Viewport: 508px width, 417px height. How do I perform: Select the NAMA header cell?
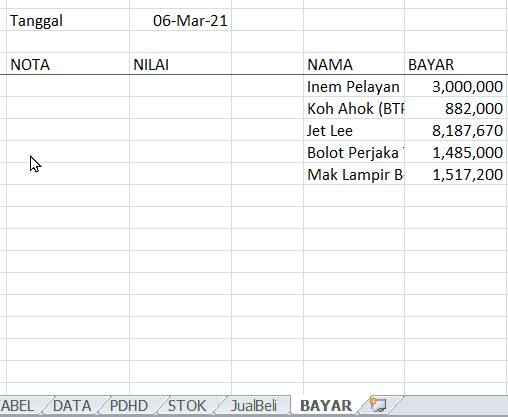pyautogui.click(x=354, y=64)
